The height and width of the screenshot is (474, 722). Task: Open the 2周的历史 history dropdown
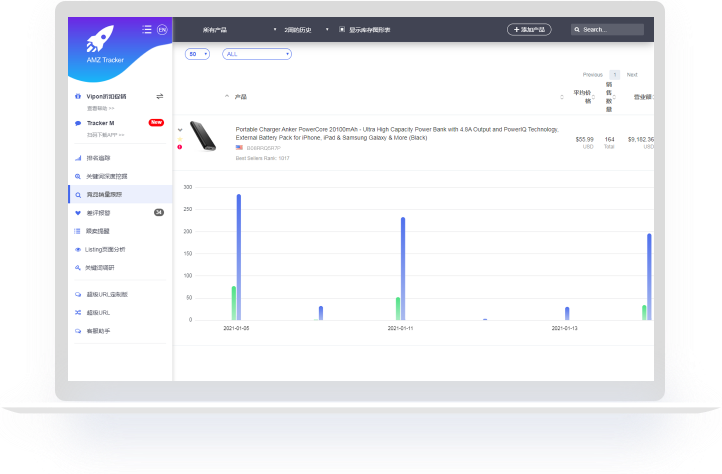click(306, 30)
